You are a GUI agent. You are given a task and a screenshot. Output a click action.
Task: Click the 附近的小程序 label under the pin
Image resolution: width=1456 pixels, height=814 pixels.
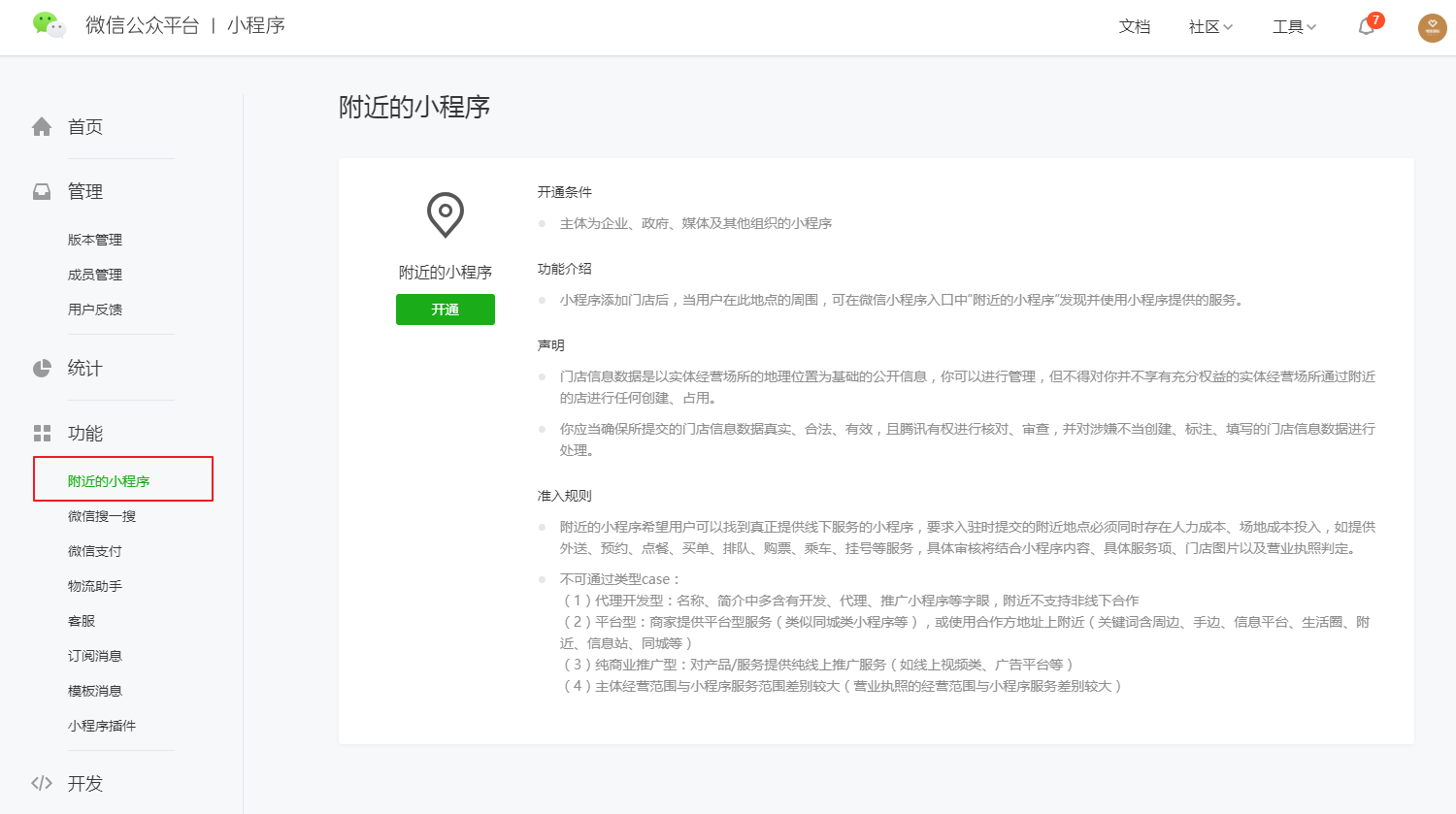coord(446,273)
